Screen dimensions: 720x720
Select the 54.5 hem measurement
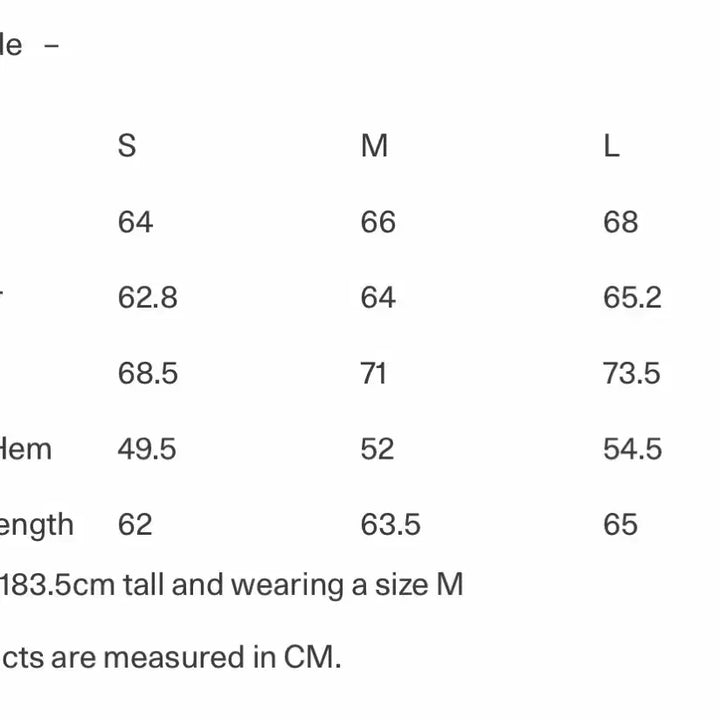[632, 449]
